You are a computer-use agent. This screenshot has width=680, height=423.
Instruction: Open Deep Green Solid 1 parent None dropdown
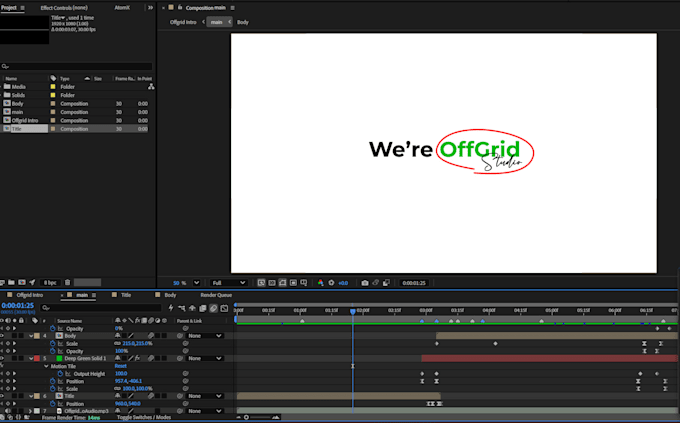205,358
